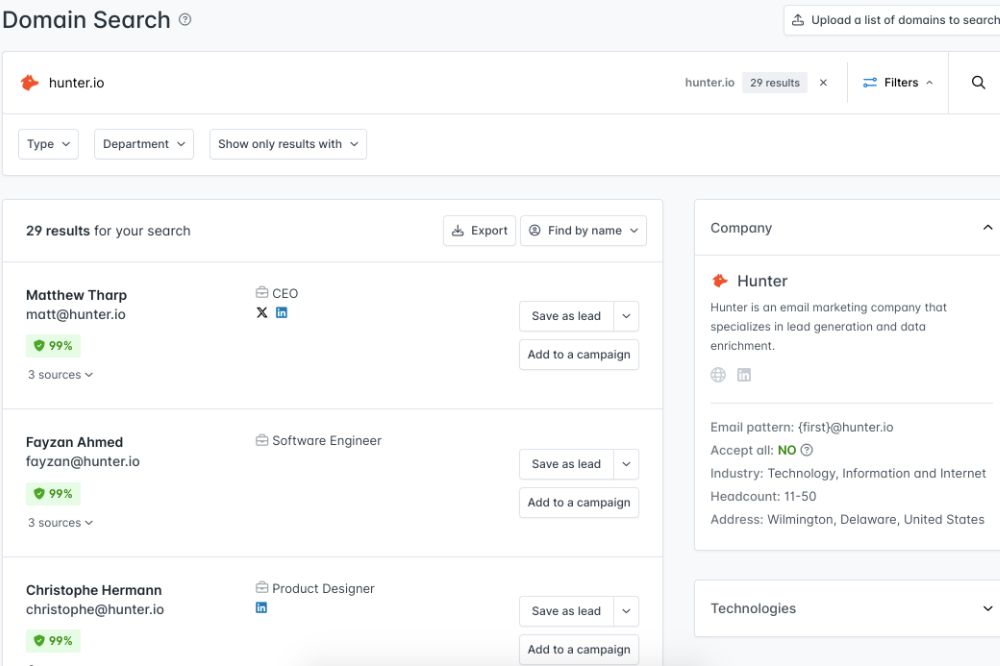Click the Hunter logo in search bar
This screenshot has width=1000, height=666.
pos(29,82)
